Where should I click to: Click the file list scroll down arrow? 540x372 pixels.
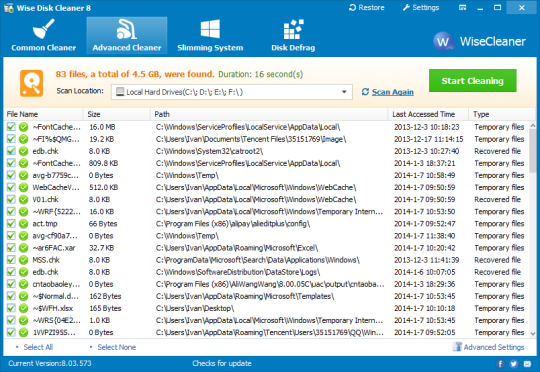click(x=532, y=333)
